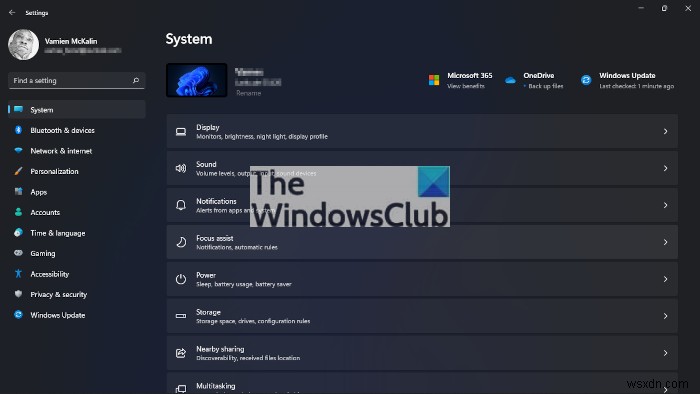The width and height of the screenshot is (700, 394).
Task: Click the user profile picture
Action: pyautogui.click(x=23, y=45)
